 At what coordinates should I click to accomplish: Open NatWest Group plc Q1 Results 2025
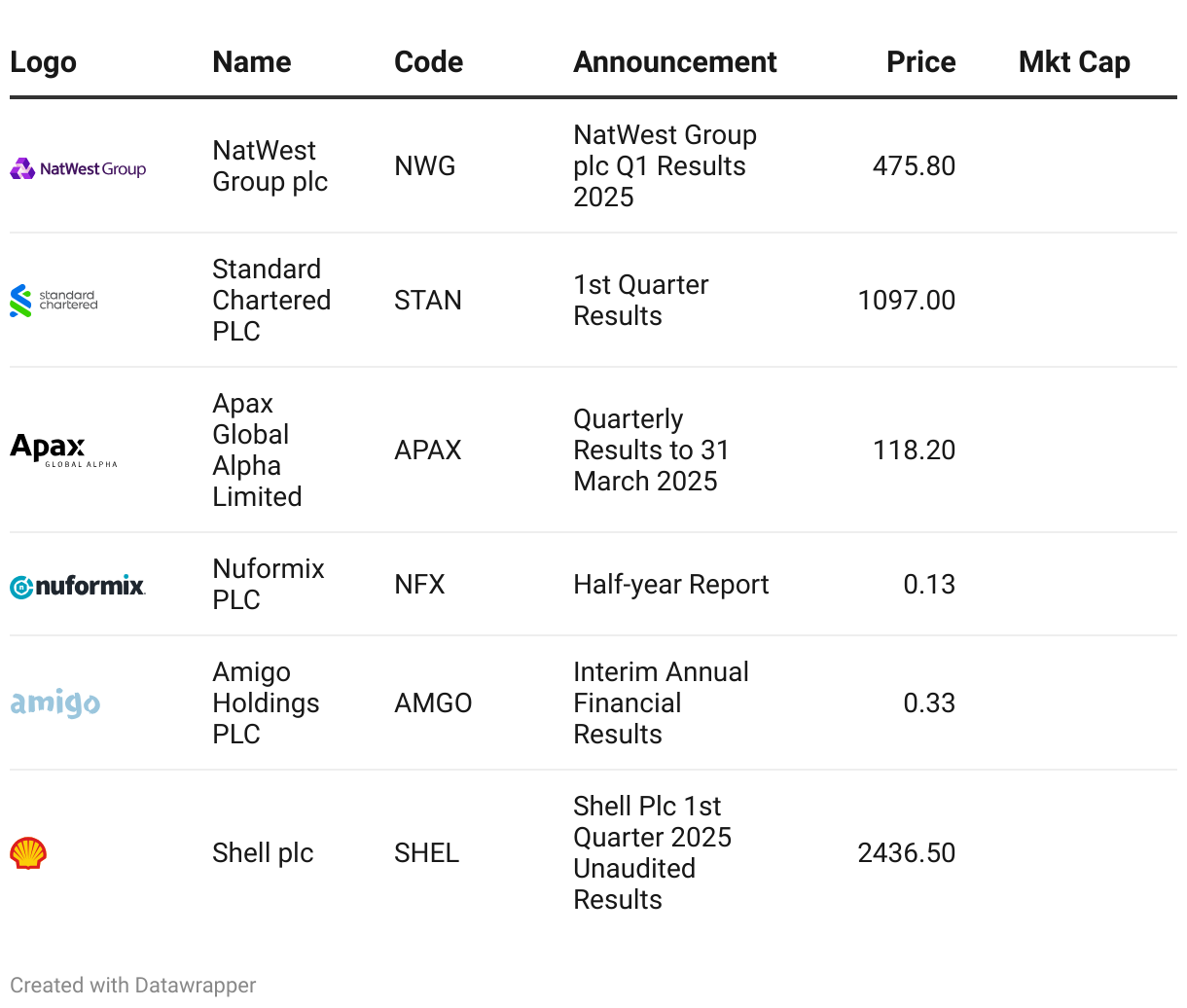tap(665, 166)
